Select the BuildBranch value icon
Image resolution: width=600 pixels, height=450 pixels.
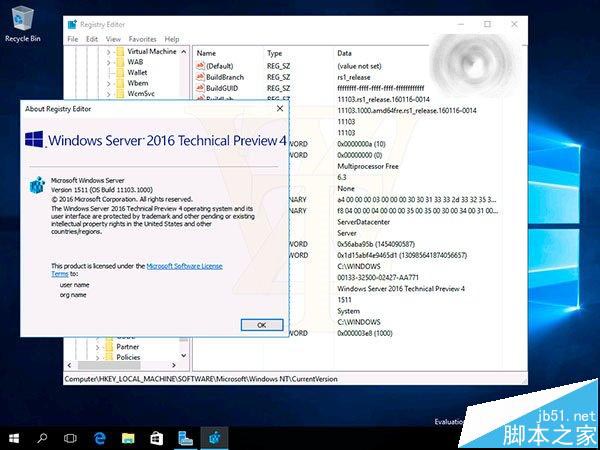(200, 77)
